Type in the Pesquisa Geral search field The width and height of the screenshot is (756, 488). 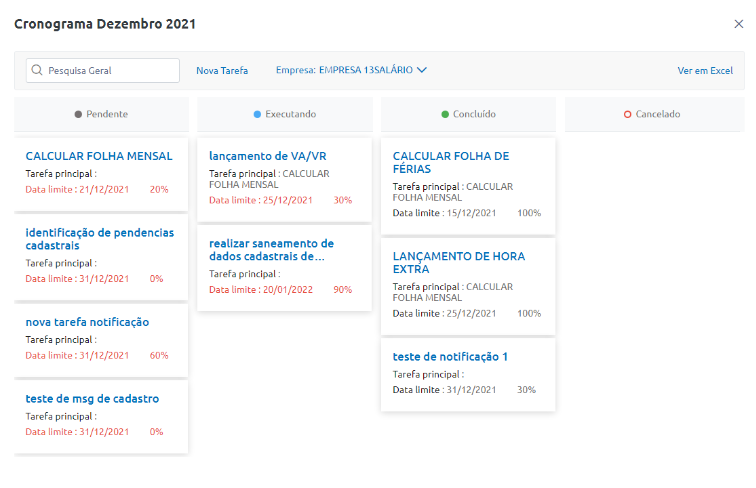(110, 71)
